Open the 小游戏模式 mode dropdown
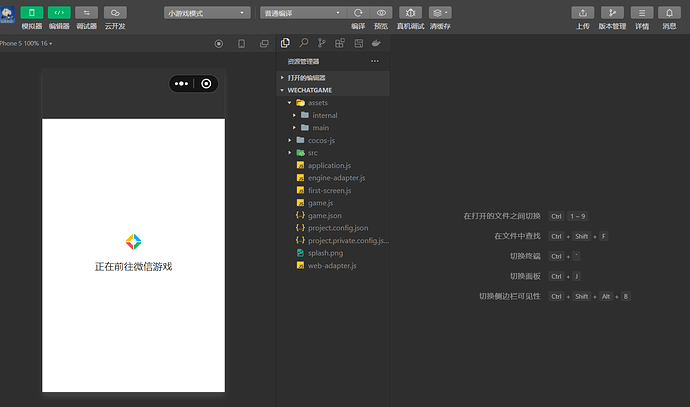This screenshot has height=407, width=690. pos(207,13)
